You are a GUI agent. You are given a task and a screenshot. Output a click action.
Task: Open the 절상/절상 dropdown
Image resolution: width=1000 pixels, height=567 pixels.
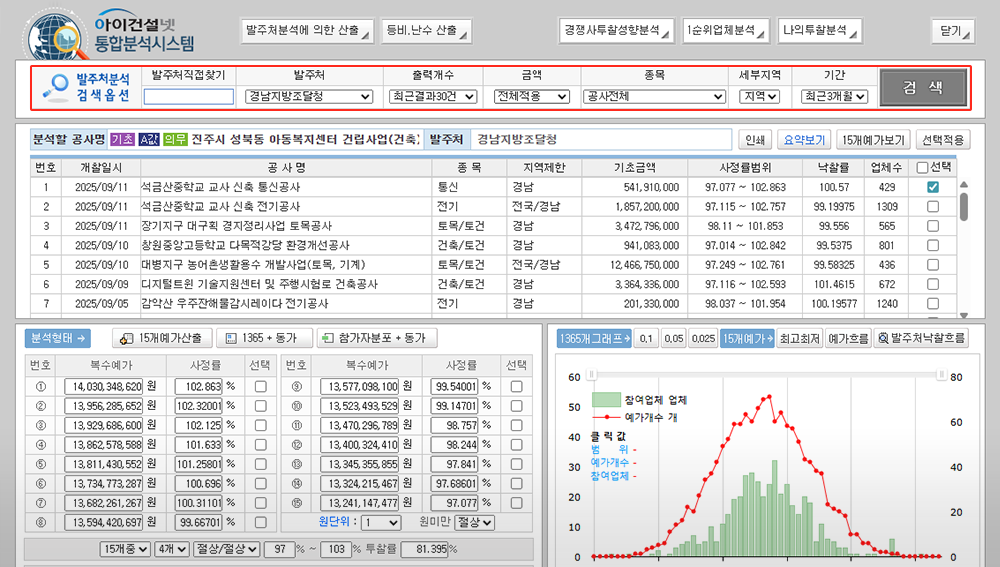point(226,549)
